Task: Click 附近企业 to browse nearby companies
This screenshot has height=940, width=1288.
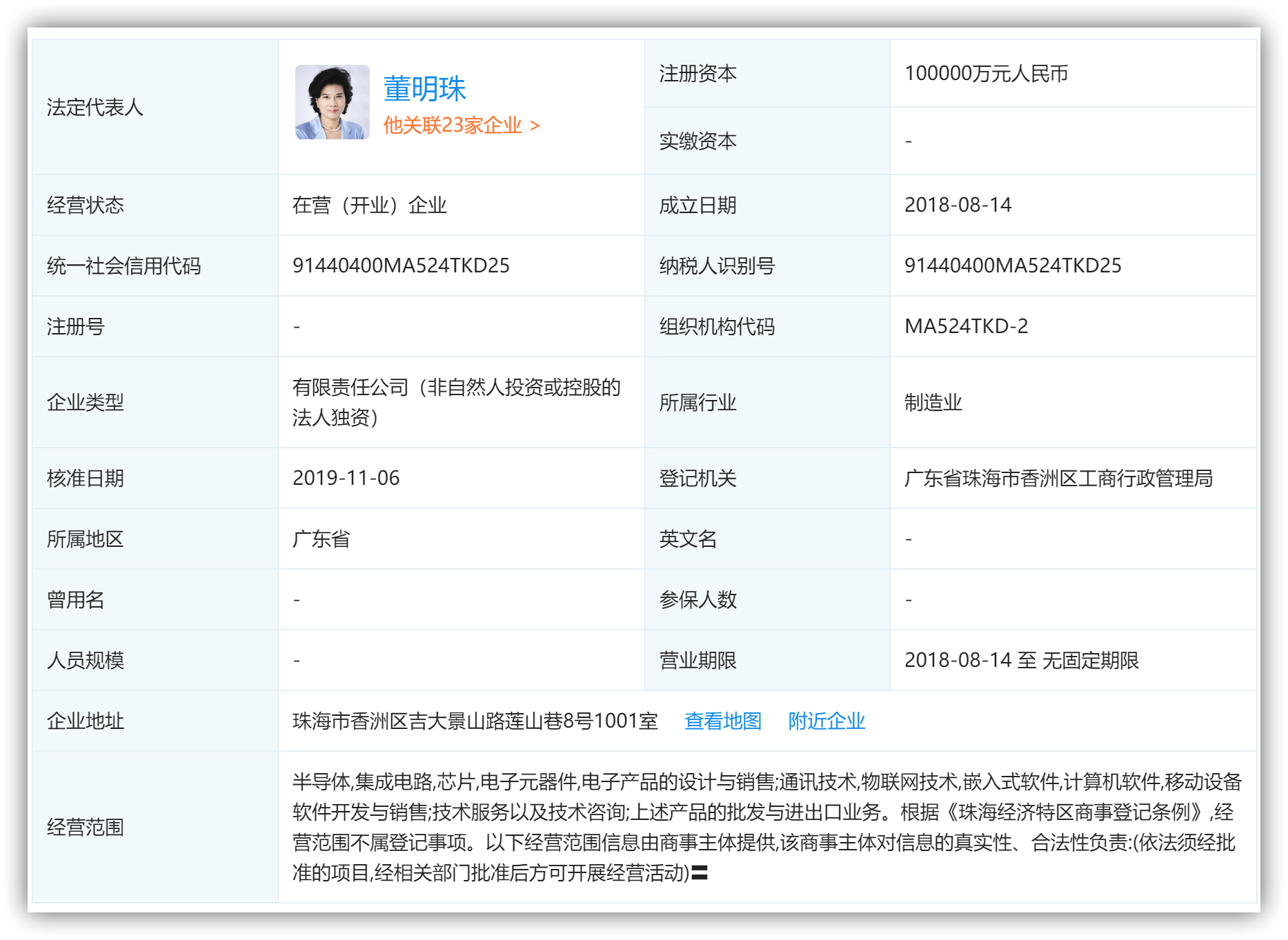Action: pyautogui.click(x=826, y=721)
